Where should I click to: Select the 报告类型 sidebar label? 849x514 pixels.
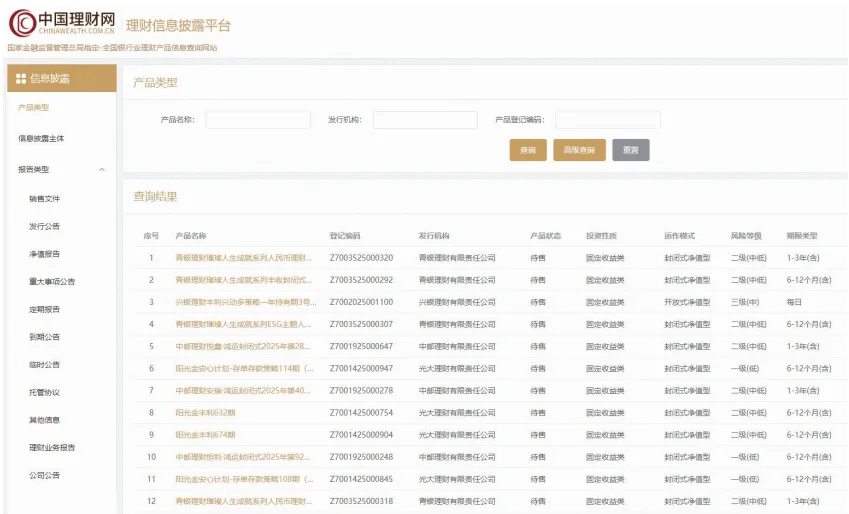34,169
